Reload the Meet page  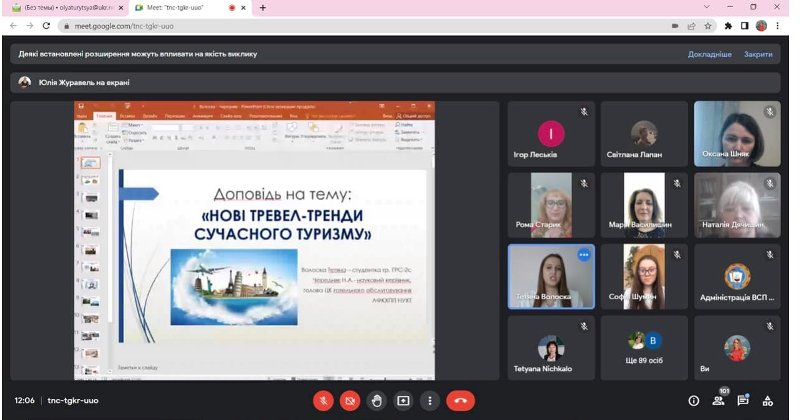(x=47, y=26)
